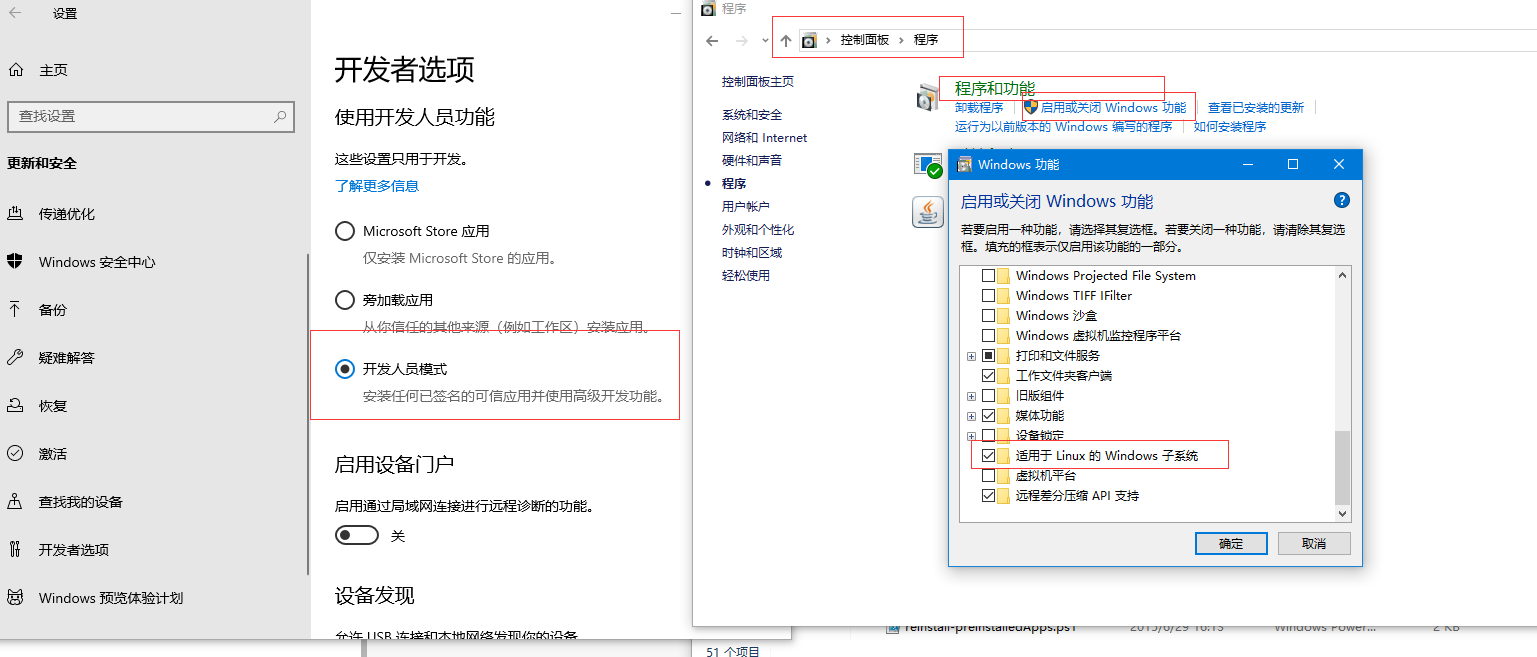Expand 媒体功能 in the features list
The image size is (1537, 657).
point(971,415)
